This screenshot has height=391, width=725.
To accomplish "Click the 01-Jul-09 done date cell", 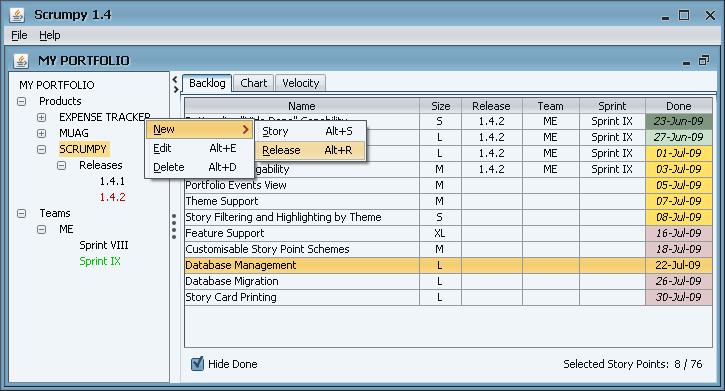I will coord(678,153).
